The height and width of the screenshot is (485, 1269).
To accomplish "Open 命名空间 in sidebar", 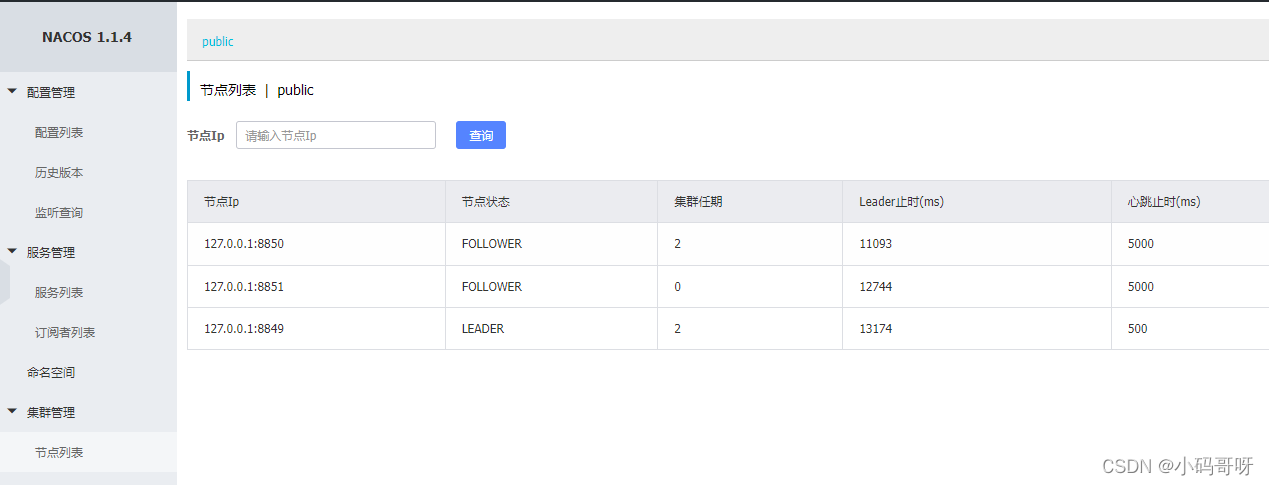I will coord(51,372).
